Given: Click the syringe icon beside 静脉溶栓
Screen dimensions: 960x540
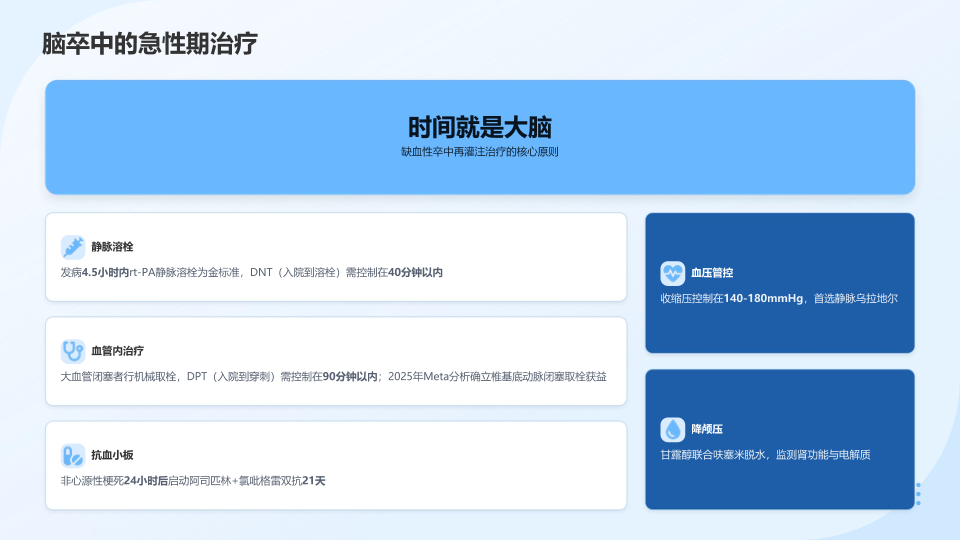Looking at the screenshot, I should (73, 247).
